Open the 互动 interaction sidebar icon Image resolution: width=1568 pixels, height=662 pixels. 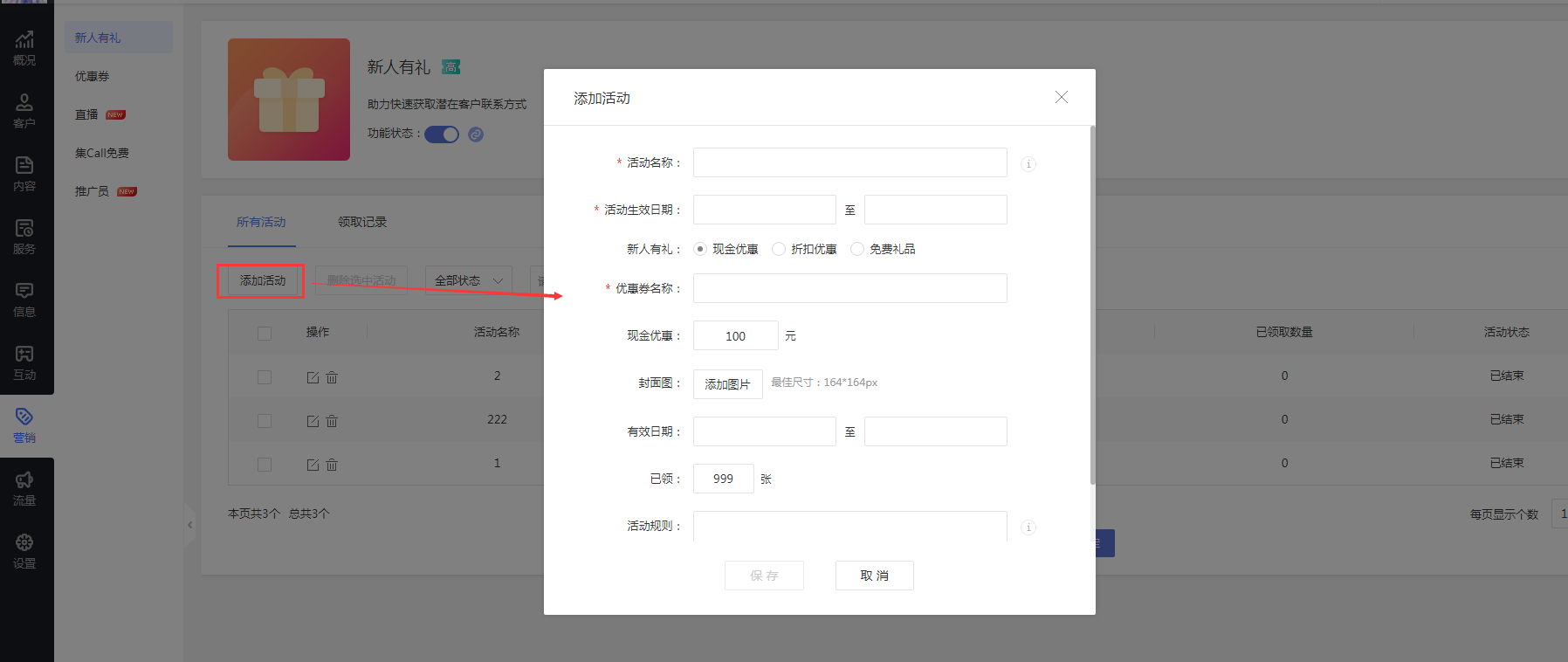tap(24, 362)
